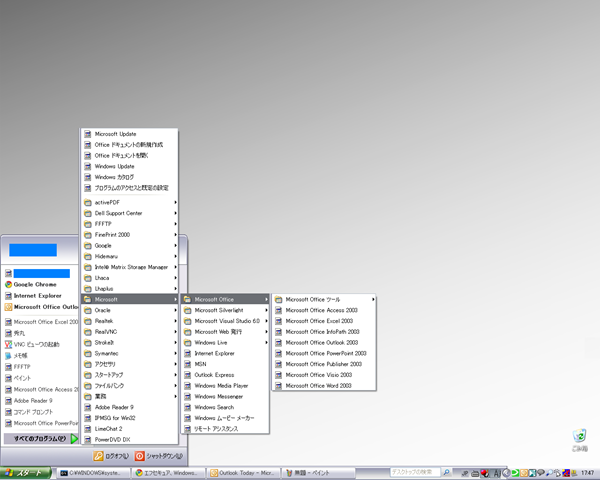This screenshot has height=480, width=600.
Task: Open Microsoft Office InfoPath 2003
Action: (x=324, y=331)
